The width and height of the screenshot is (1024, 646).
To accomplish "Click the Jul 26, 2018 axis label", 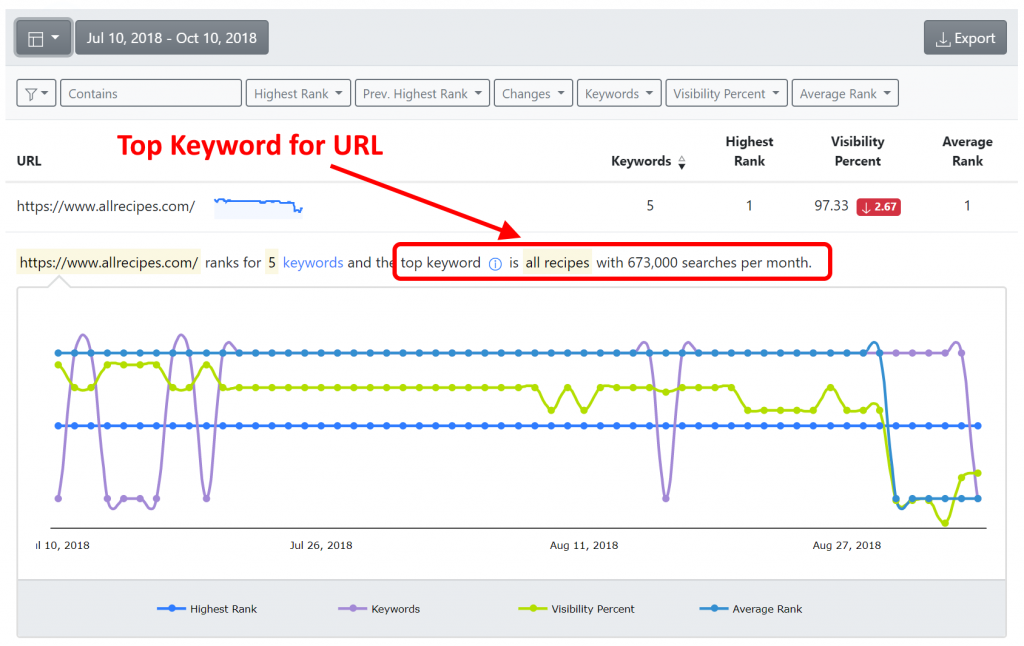I will [x=321, y=545].
